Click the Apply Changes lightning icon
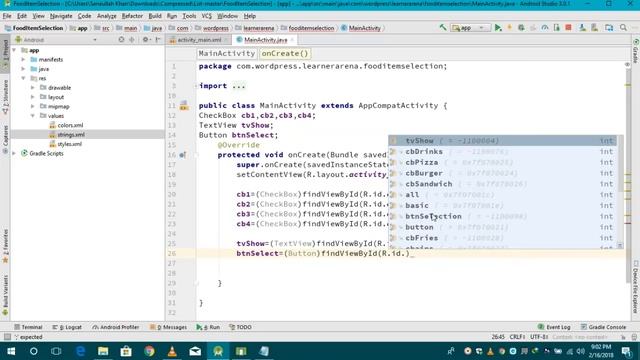Screen dimensions: 640x360 [x=509, y=28]
